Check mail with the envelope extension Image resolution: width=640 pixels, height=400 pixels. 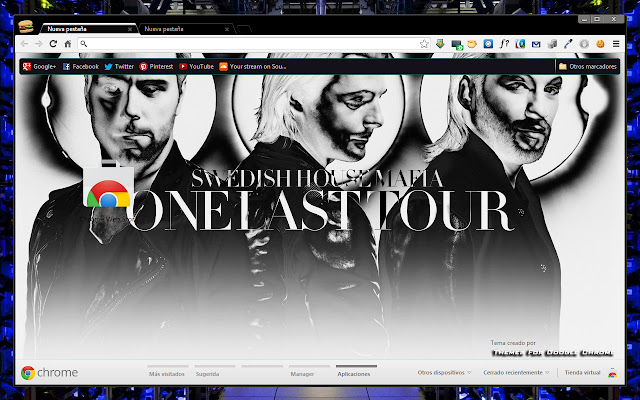point(536,44)
